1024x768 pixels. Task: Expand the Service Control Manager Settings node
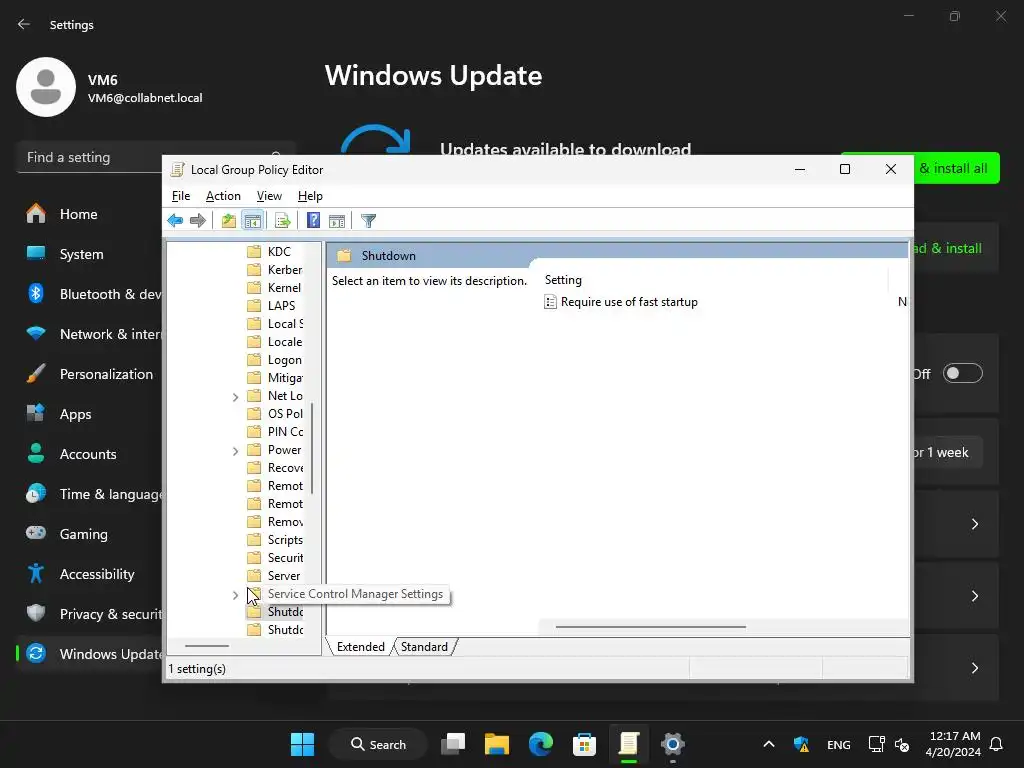tap(236, 595)
